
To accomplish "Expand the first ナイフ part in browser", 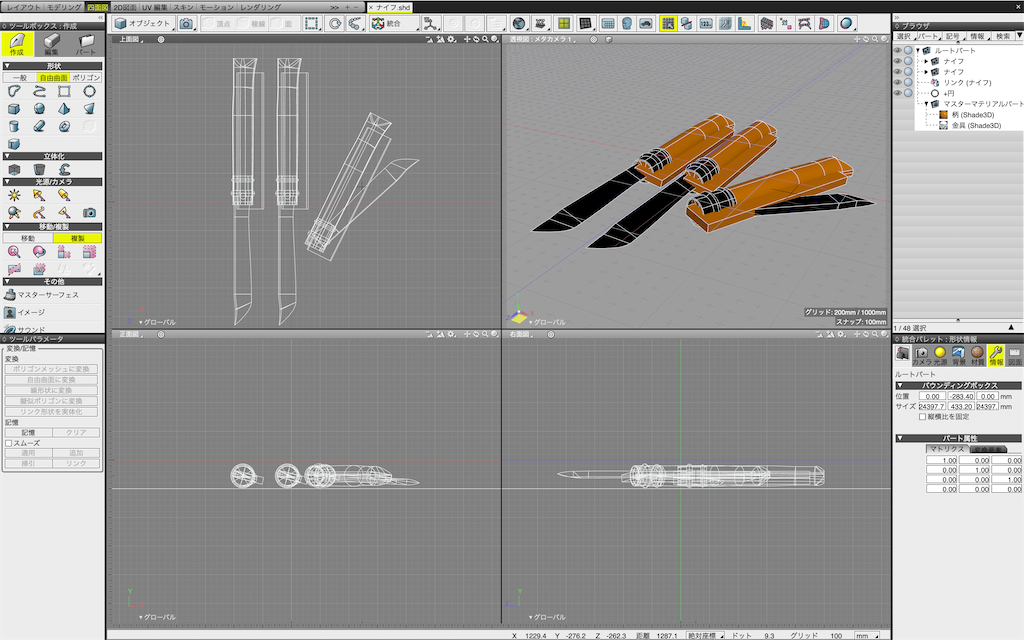I will 926,61.
